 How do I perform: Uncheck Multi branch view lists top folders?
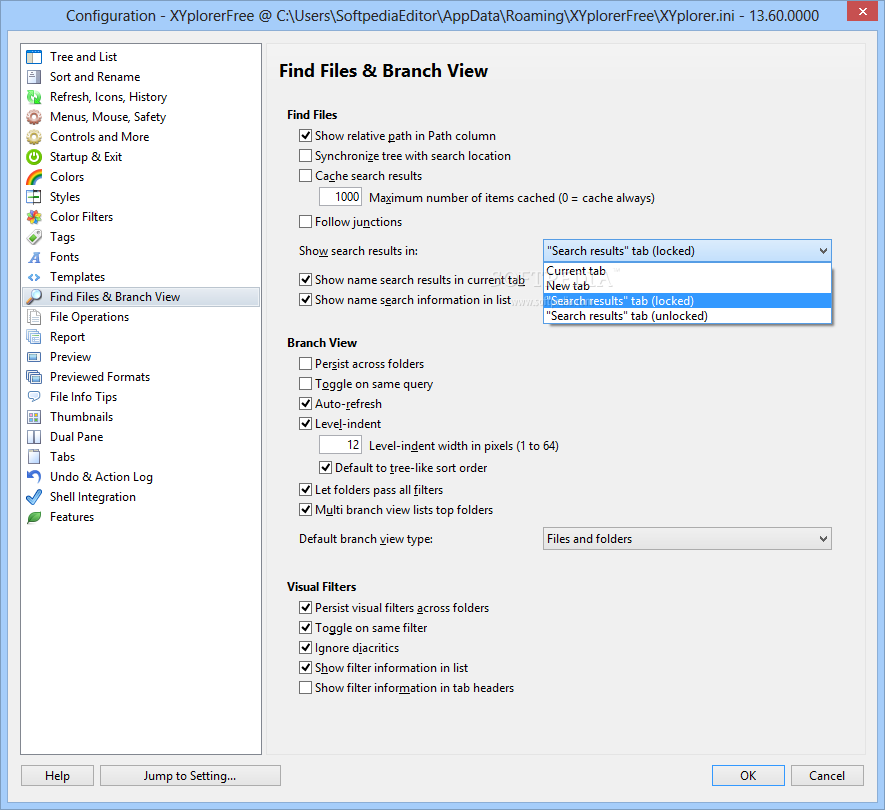[305, 510]
